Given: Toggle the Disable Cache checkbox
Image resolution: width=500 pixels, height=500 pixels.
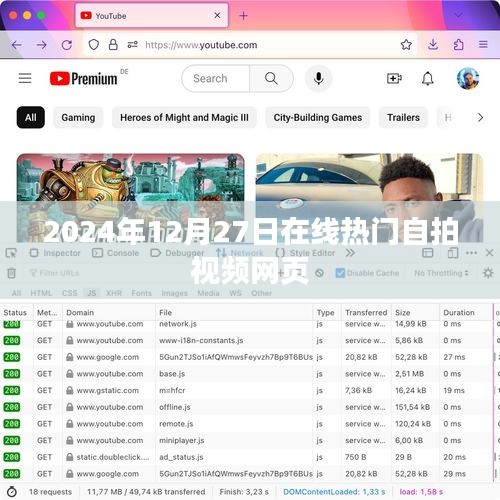Looking at the screenshot, I should [340, 273].
